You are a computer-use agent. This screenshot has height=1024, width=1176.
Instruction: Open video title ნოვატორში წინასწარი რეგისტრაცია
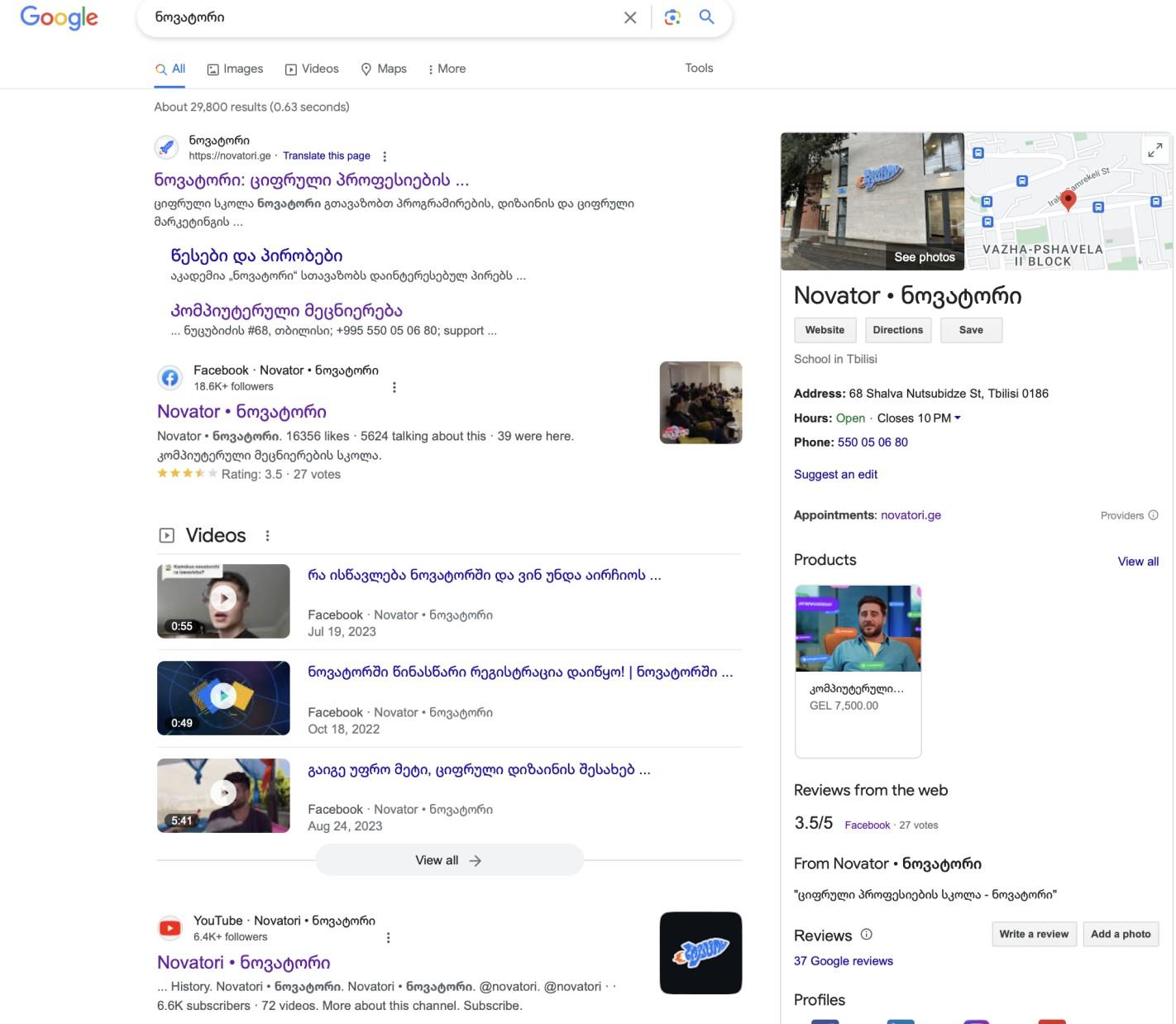[520, 672]
